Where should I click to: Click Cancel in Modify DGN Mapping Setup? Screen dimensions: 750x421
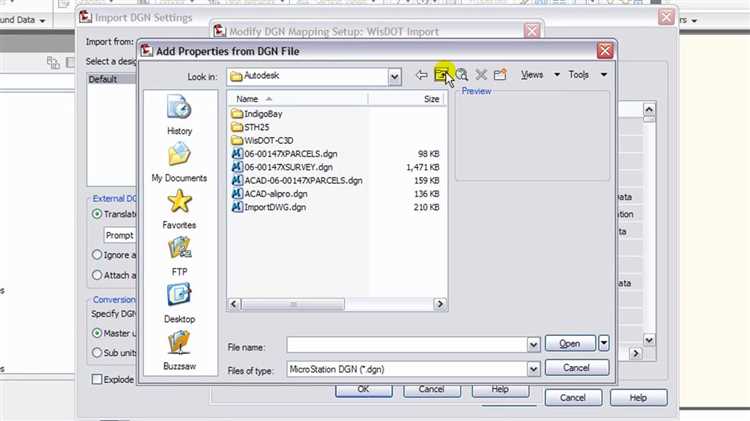(x=431, y=389)
